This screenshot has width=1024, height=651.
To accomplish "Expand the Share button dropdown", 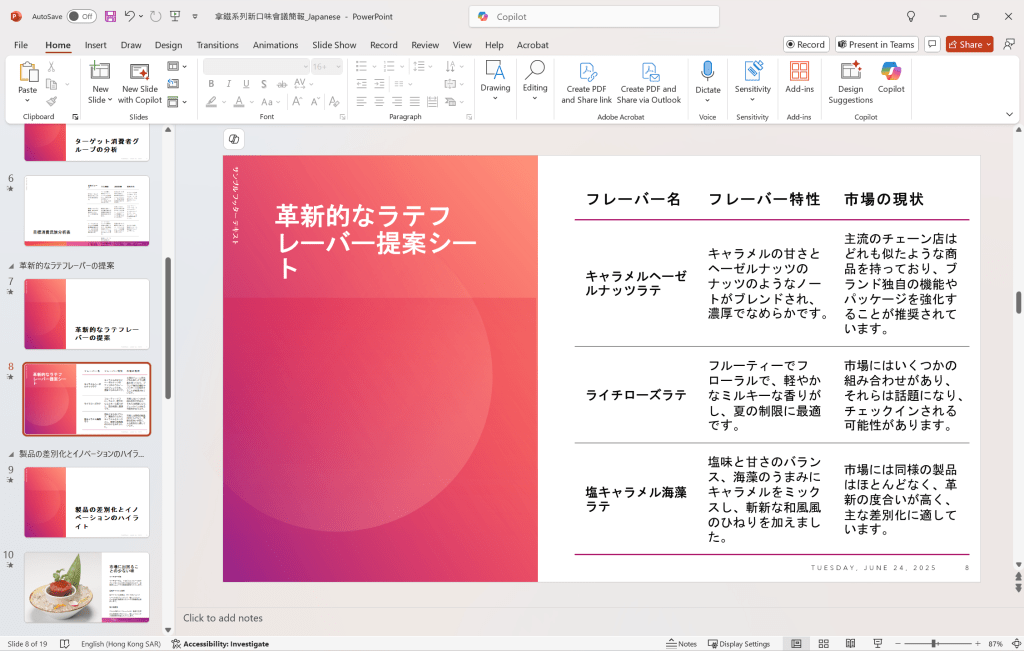I will [x=989, y=44].
